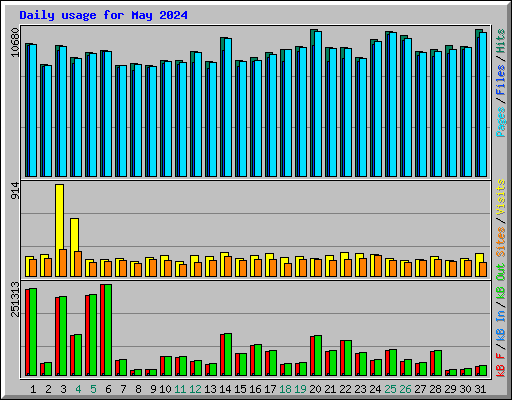Click the cyan pages bar for day 25
The width and height of the screenshot is (512, 400).
393,104
